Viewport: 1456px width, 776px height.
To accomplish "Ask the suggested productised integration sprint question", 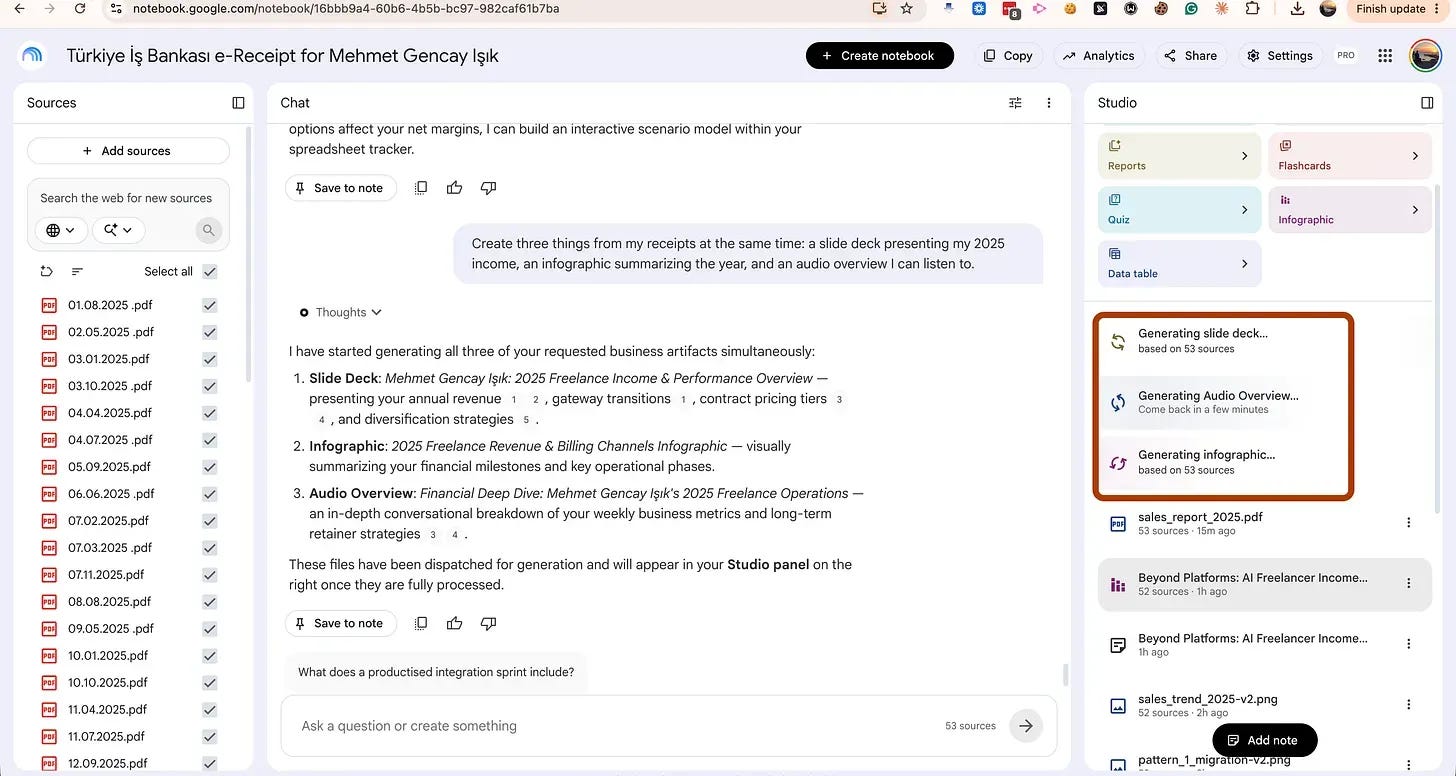I will (436, 672).
